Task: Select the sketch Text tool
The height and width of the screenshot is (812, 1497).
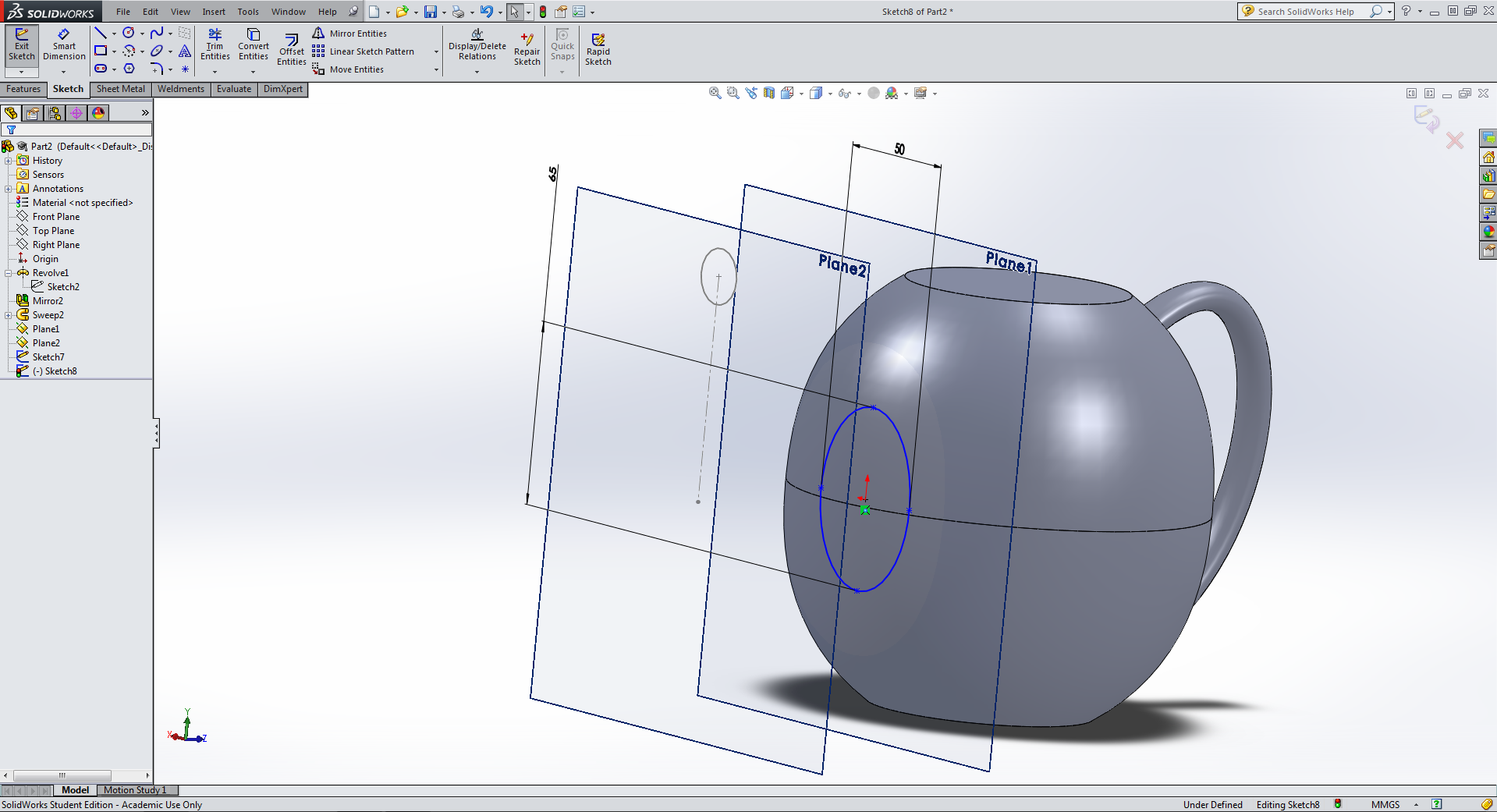Action: tap(185, 51)
